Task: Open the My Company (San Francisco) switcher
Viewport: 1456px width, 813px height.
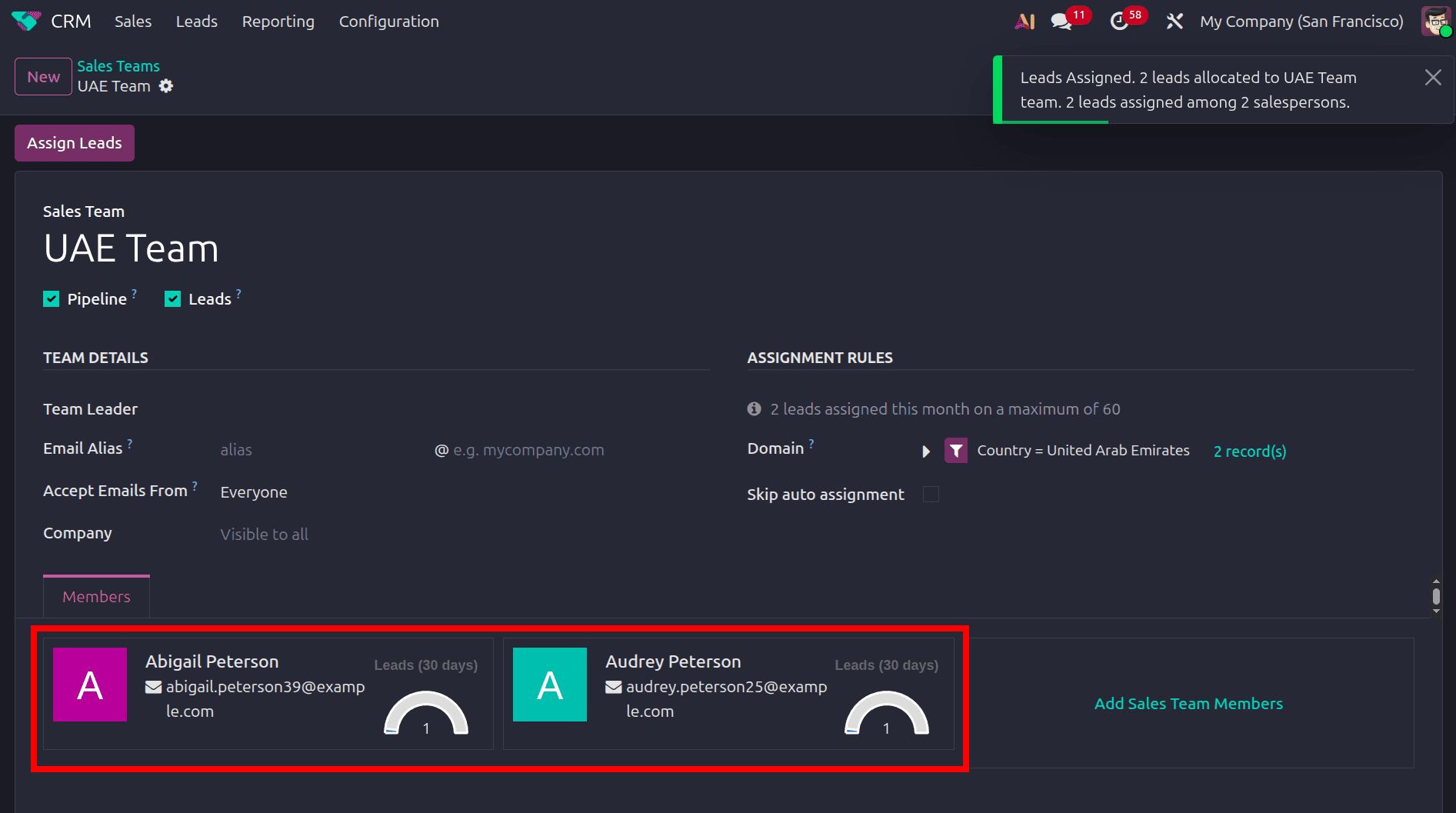Action: click(x=1301, y=22)
